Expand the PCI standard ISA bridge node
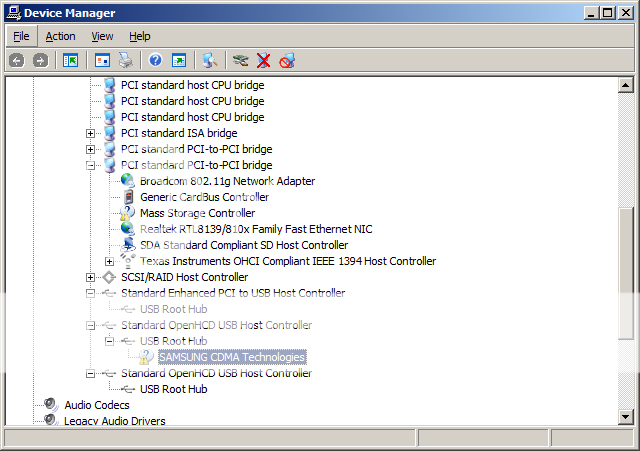 [91, 133]
